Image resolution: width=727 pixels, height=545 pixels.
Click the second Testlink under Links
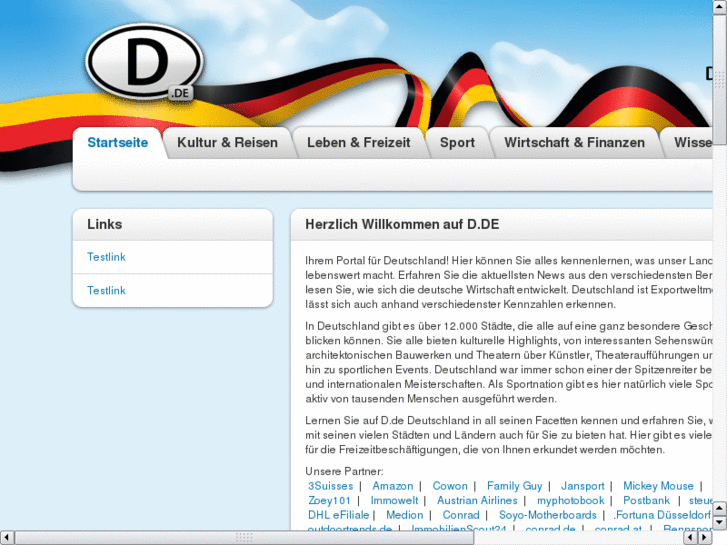(x=106, y=290)
